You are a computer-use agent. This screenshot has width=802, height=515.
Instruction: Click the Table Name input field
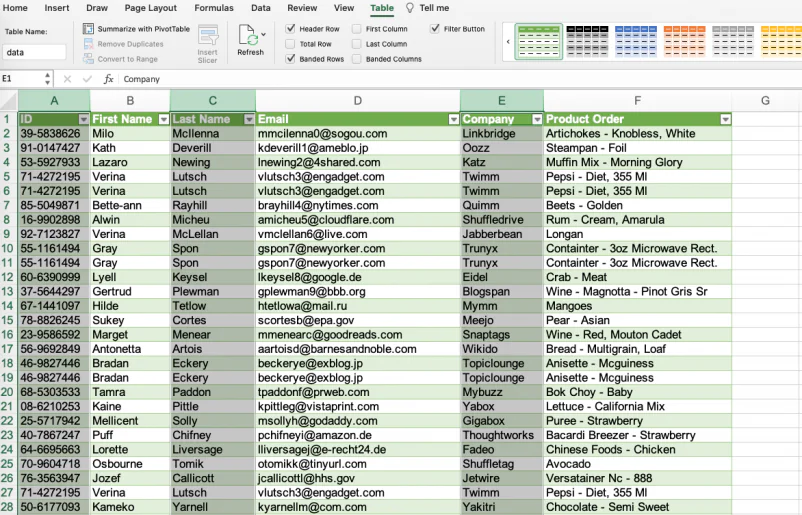[34, 52]
